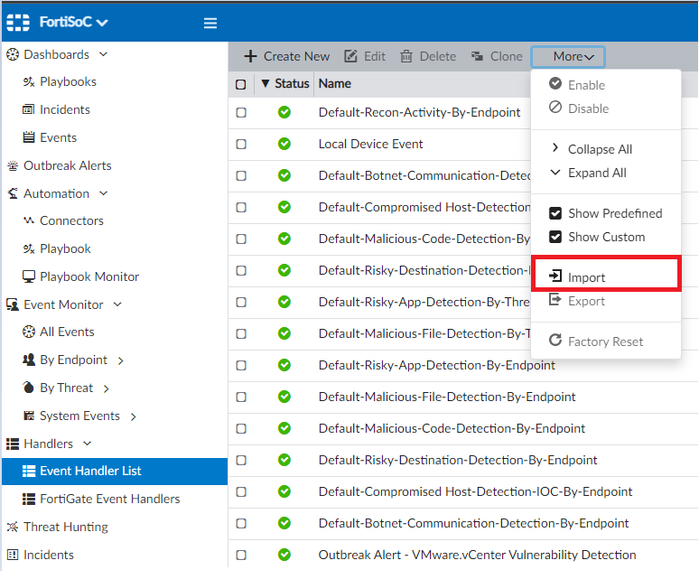Click the Connectors icon under Automation
699x571 pixels.
[29, 220]
